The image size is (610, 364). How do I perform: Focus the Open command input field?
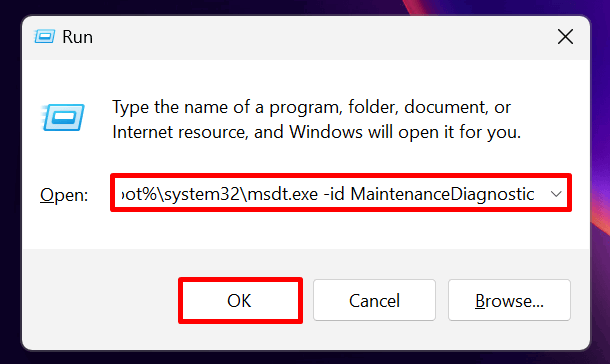tap(341, 193)
